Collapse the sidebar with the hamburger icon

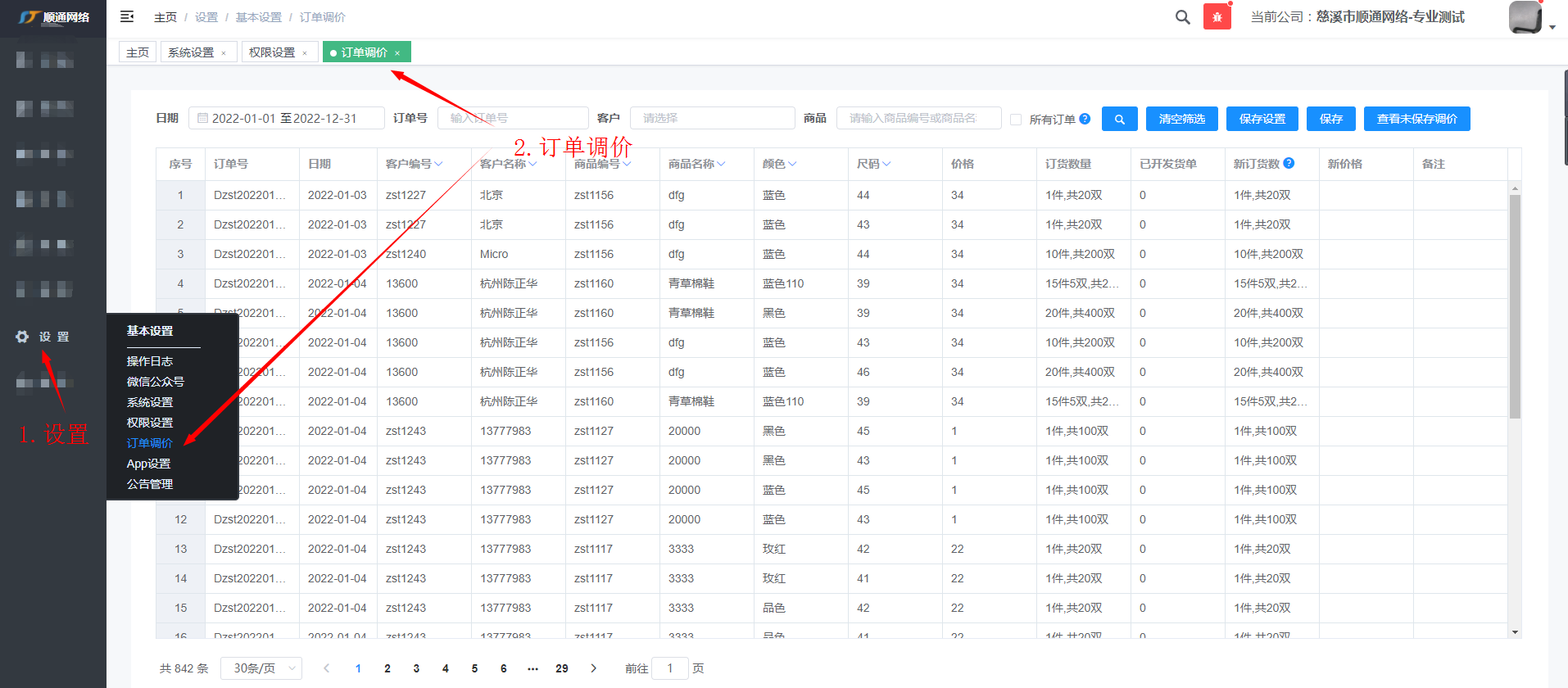(x=127, y=16)
